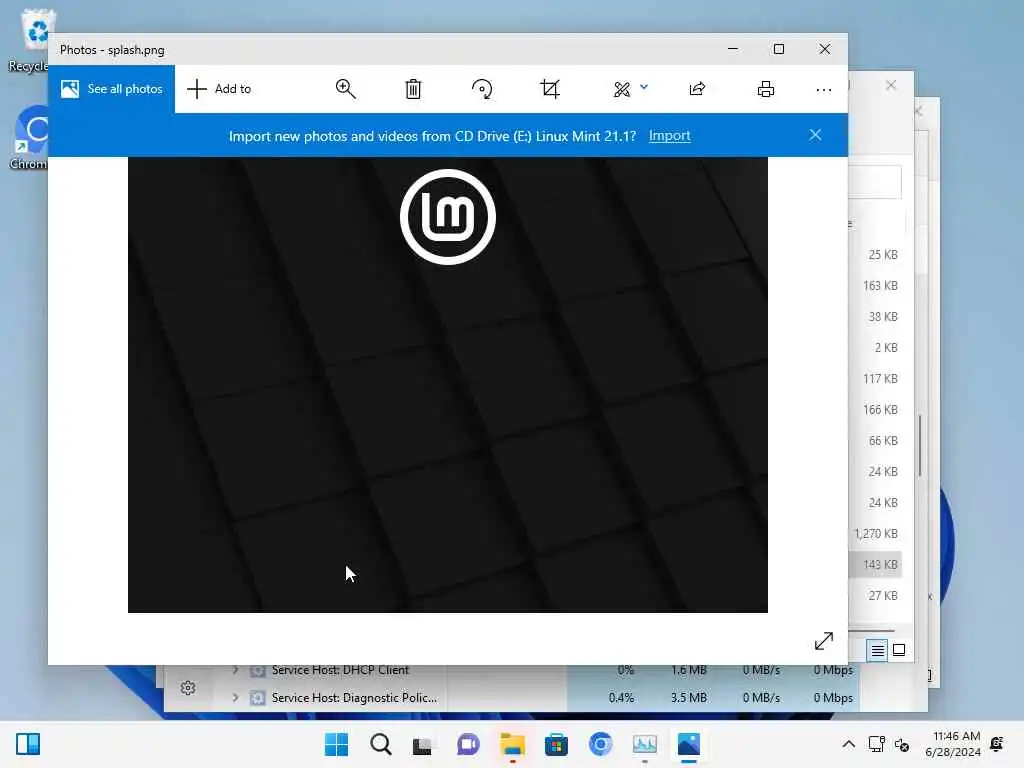Open Task Manager settings gear icon
Screen dimensions: 1024x768
[x=188, y=688]
